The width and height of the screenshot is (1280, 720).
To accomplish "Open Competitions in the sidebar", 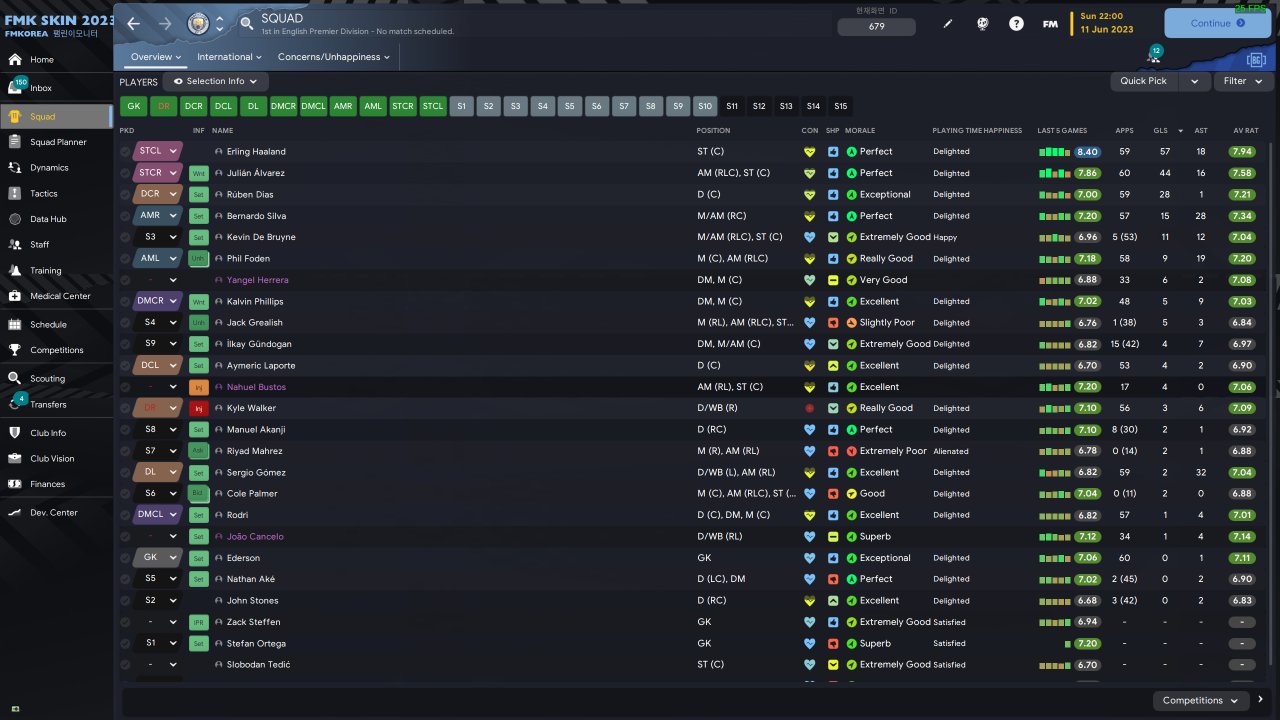I will tap(56, 350).
